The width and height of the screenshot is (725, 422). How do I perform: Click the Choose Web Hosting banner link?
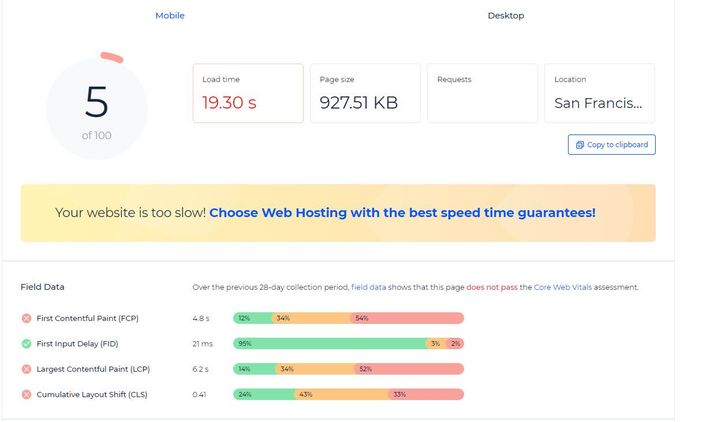coord(402,213)
